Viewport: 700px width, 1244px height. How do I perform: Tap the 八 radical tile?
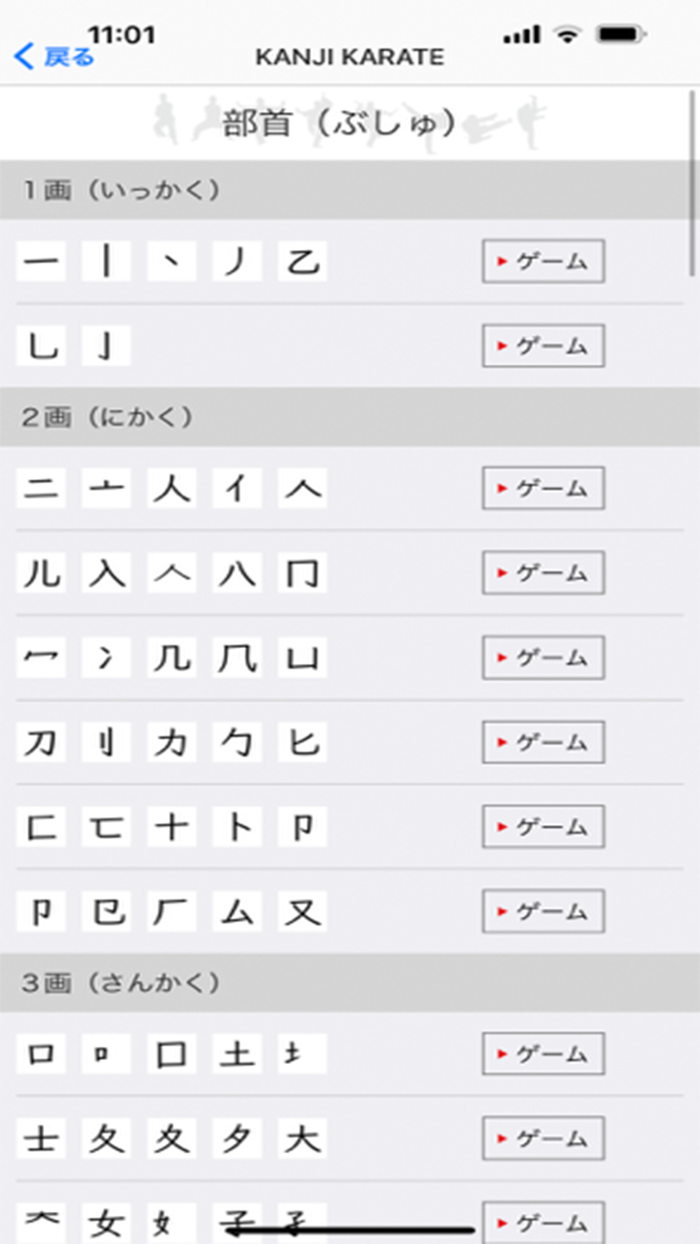pos(236,573)
